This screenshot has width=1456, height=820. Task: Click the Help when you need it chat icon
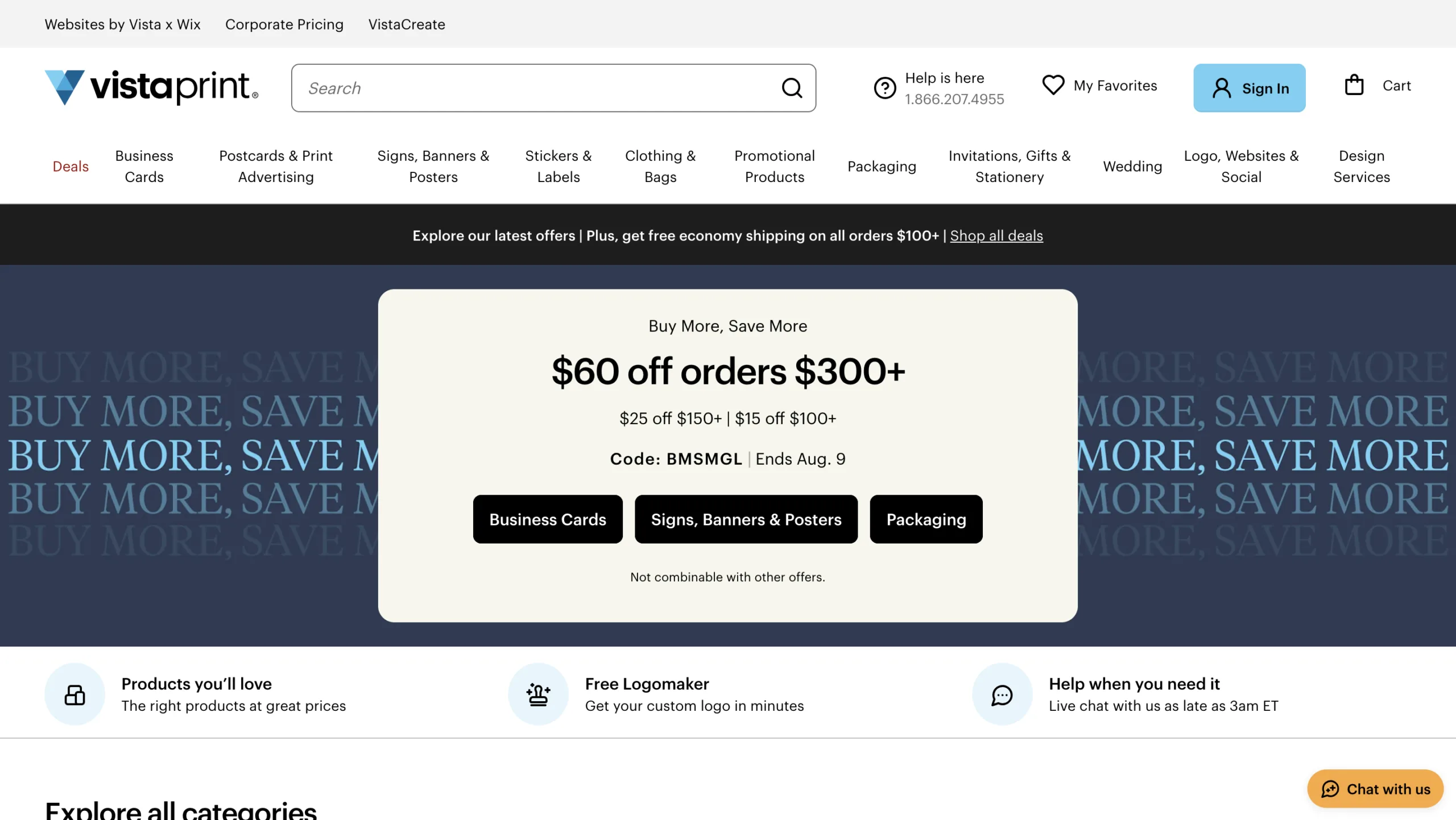[x=1002, y=694]
